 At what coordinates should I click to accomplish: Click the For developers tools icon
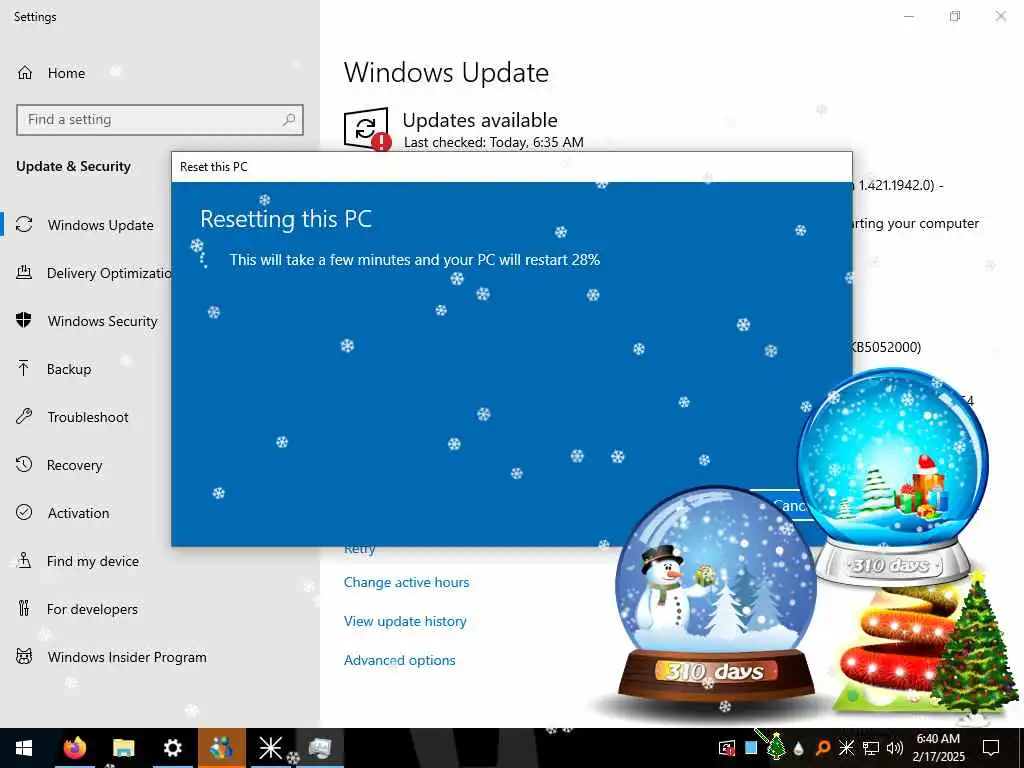click(x=24, y=609)
